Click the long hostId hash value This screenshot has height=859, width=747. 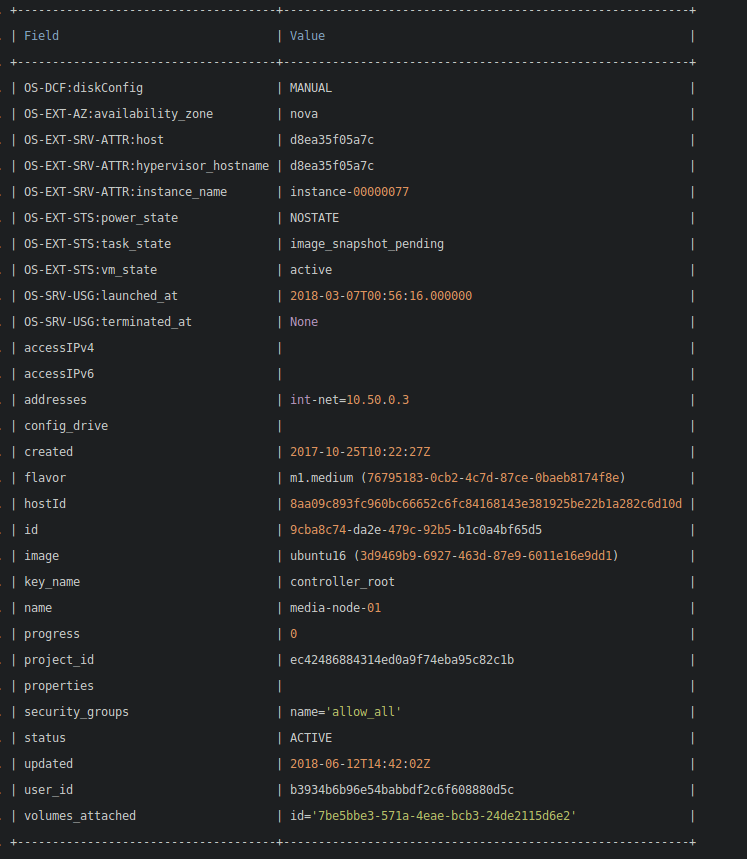(486, 504)
